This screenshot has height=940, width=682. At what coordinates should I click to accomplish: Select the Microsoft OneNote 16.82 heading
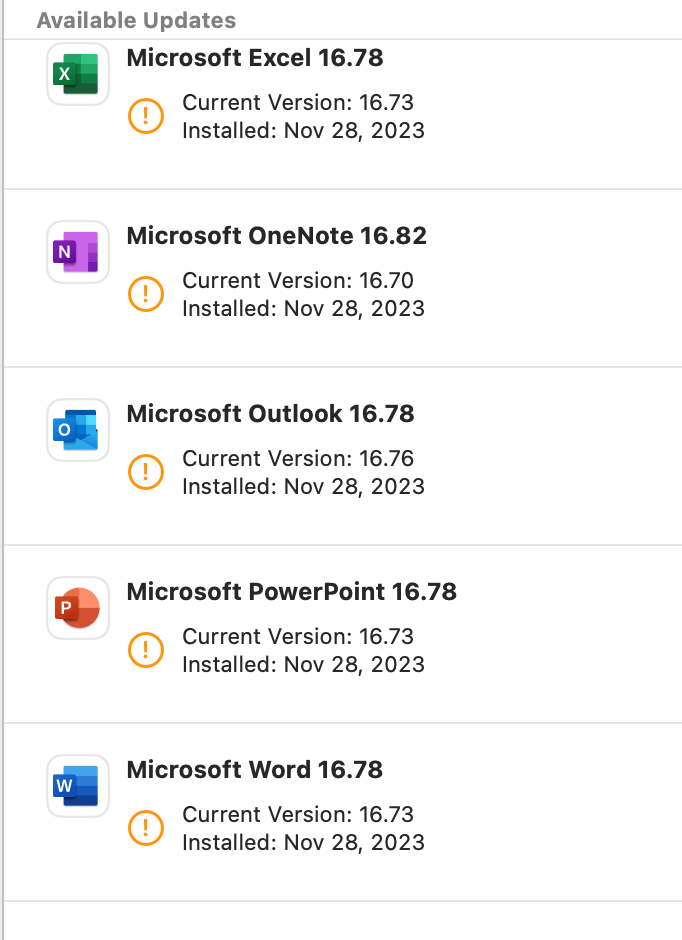click(276, 236)
